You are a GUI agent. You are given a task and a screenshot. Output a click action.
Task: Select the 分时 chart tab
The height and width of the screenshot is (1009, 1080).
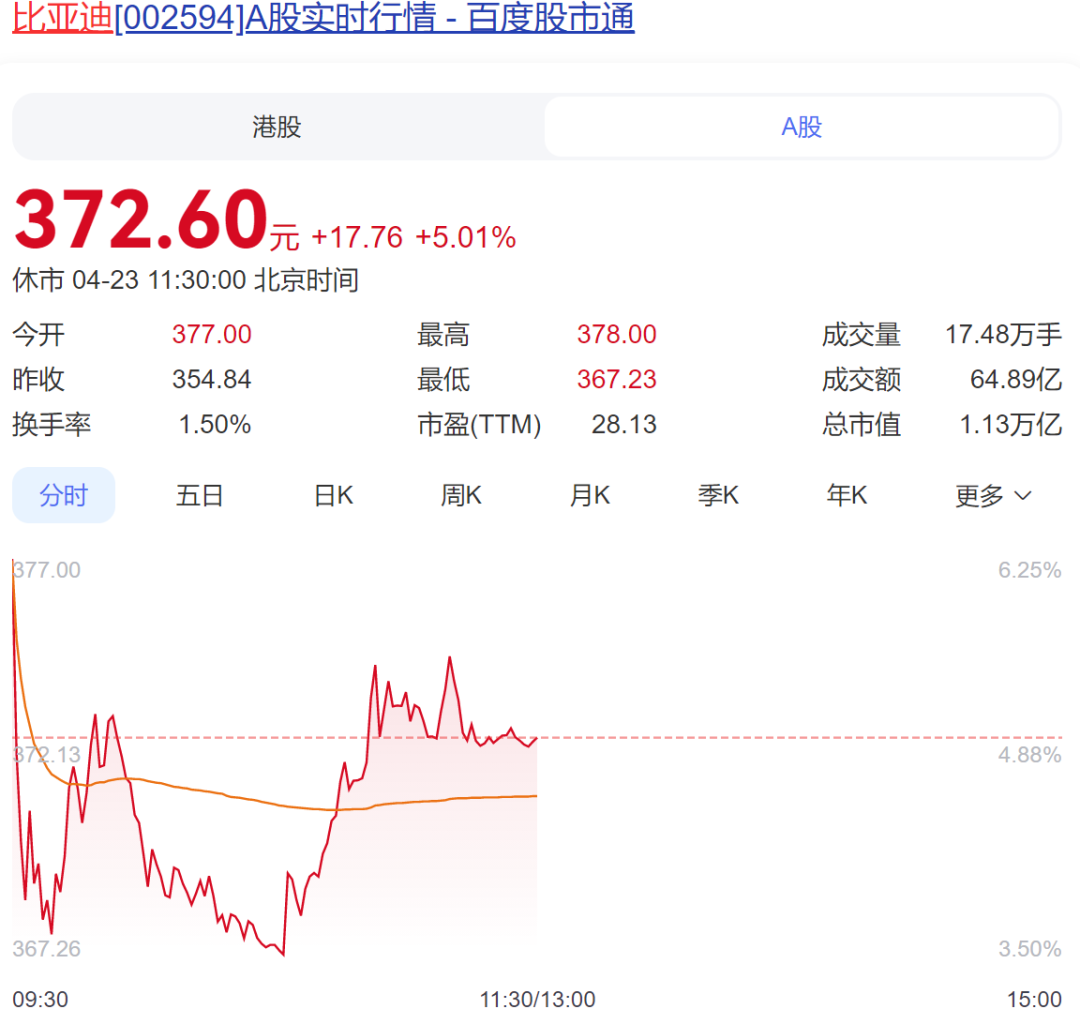(63, 495)
